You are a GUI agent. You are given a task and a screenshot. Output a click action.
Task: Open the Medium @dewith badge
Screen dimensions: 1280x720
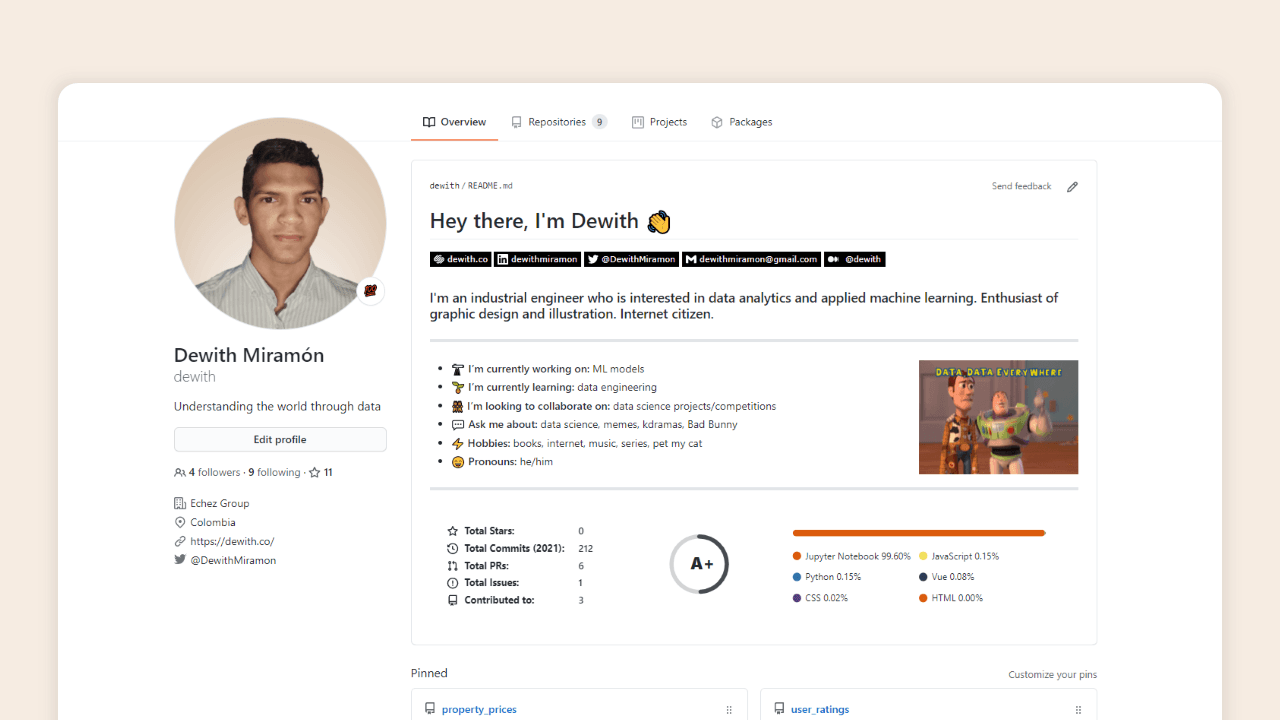coord(855,259)
